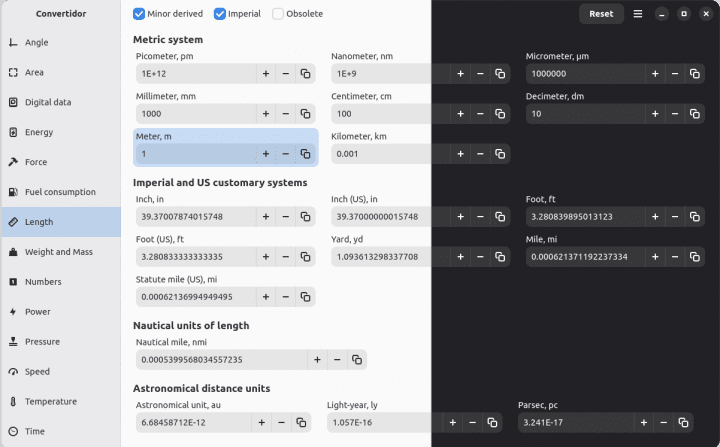Increase the Foot value using plus
Viewport: 720px width, 447px height.
pos(655,216)
